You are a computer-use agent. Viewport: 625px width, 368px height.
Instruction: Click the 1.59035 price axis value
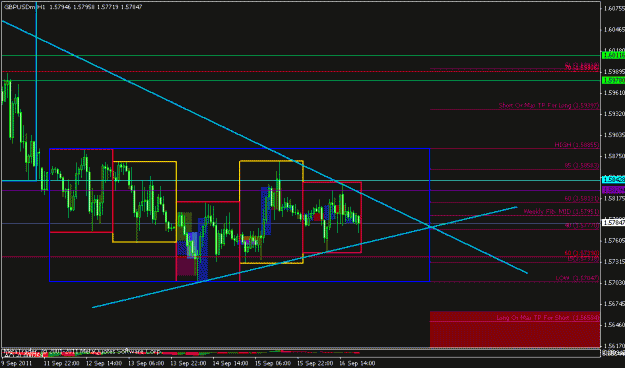click(x=614, y=135)
